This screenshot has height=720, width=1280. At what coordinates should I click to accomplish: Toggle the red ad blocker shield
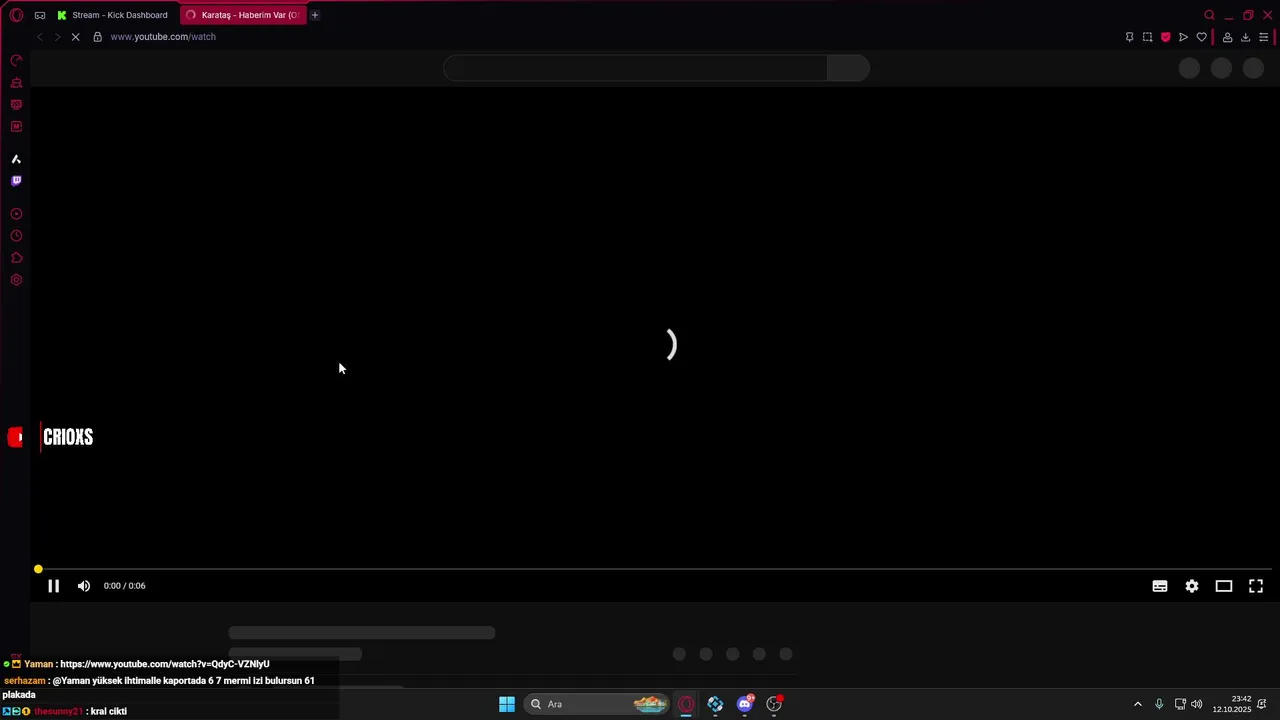point(1165,37)
